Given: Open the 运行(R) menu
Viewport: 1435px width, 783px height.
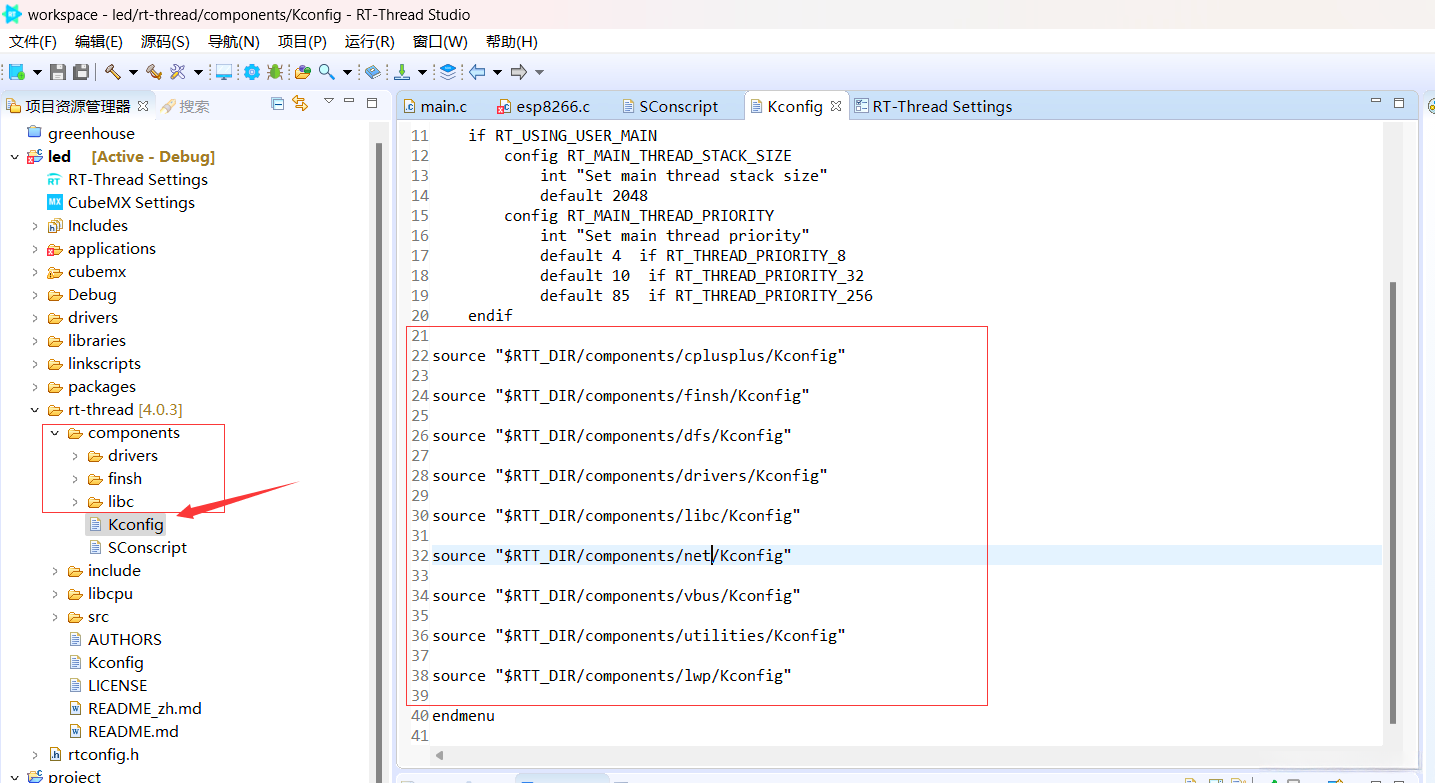Looking at the screenshot, I should (x=370, y=41).
